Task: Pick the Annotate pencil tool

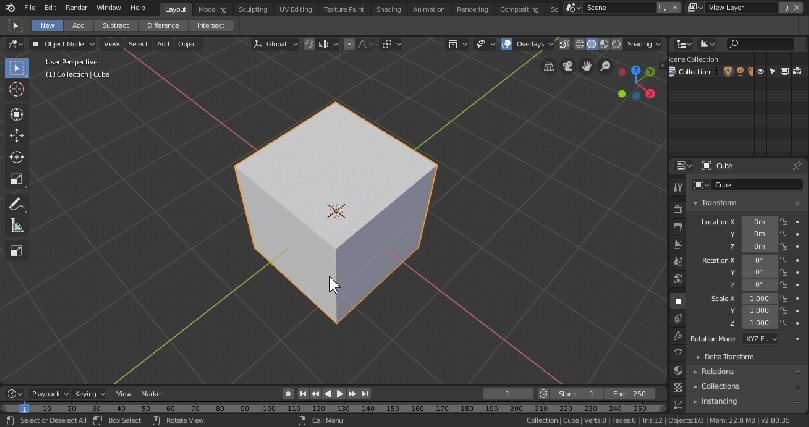Action: (17, 204)
